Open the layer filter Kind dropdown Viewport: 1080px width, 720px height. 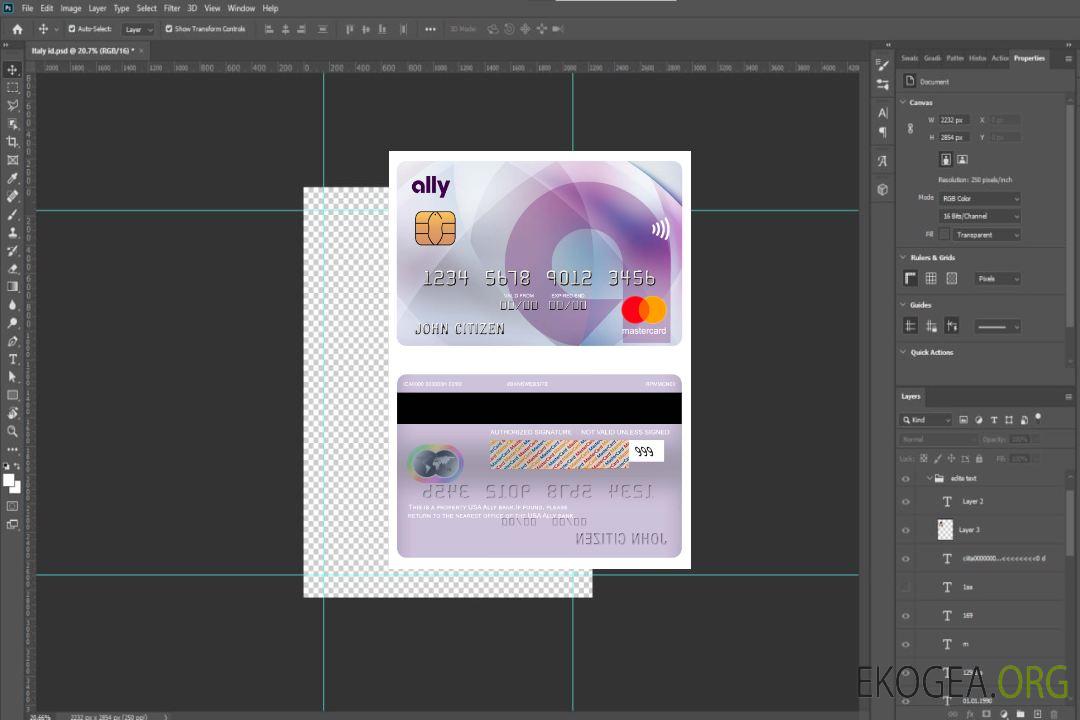pos(926,420)
